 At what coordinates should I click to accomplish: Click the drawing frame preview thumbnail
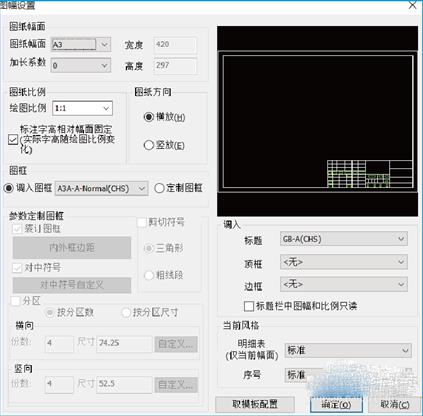click(x=317, y=121)
